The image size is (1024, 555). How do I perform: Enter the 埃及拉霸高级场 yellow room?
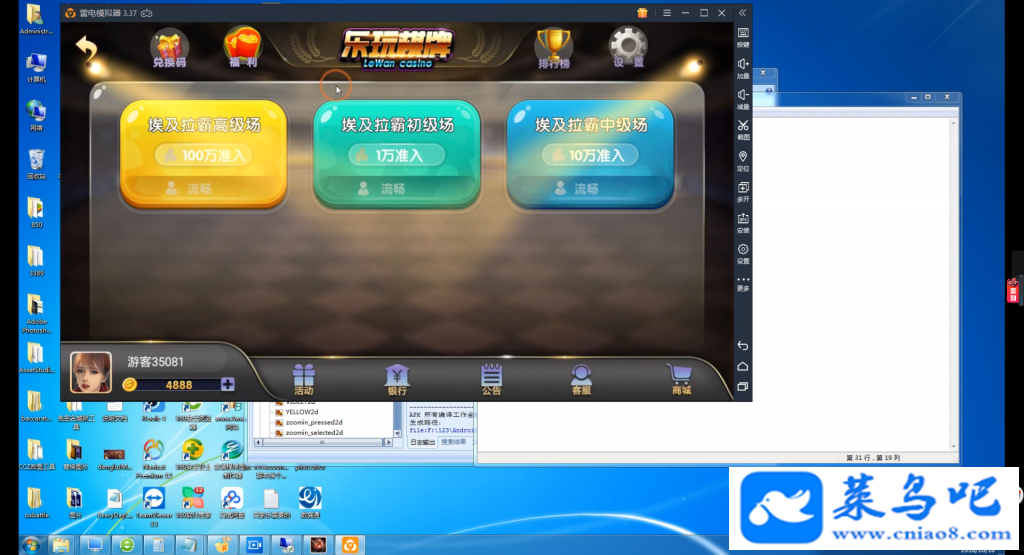[204, 154]
